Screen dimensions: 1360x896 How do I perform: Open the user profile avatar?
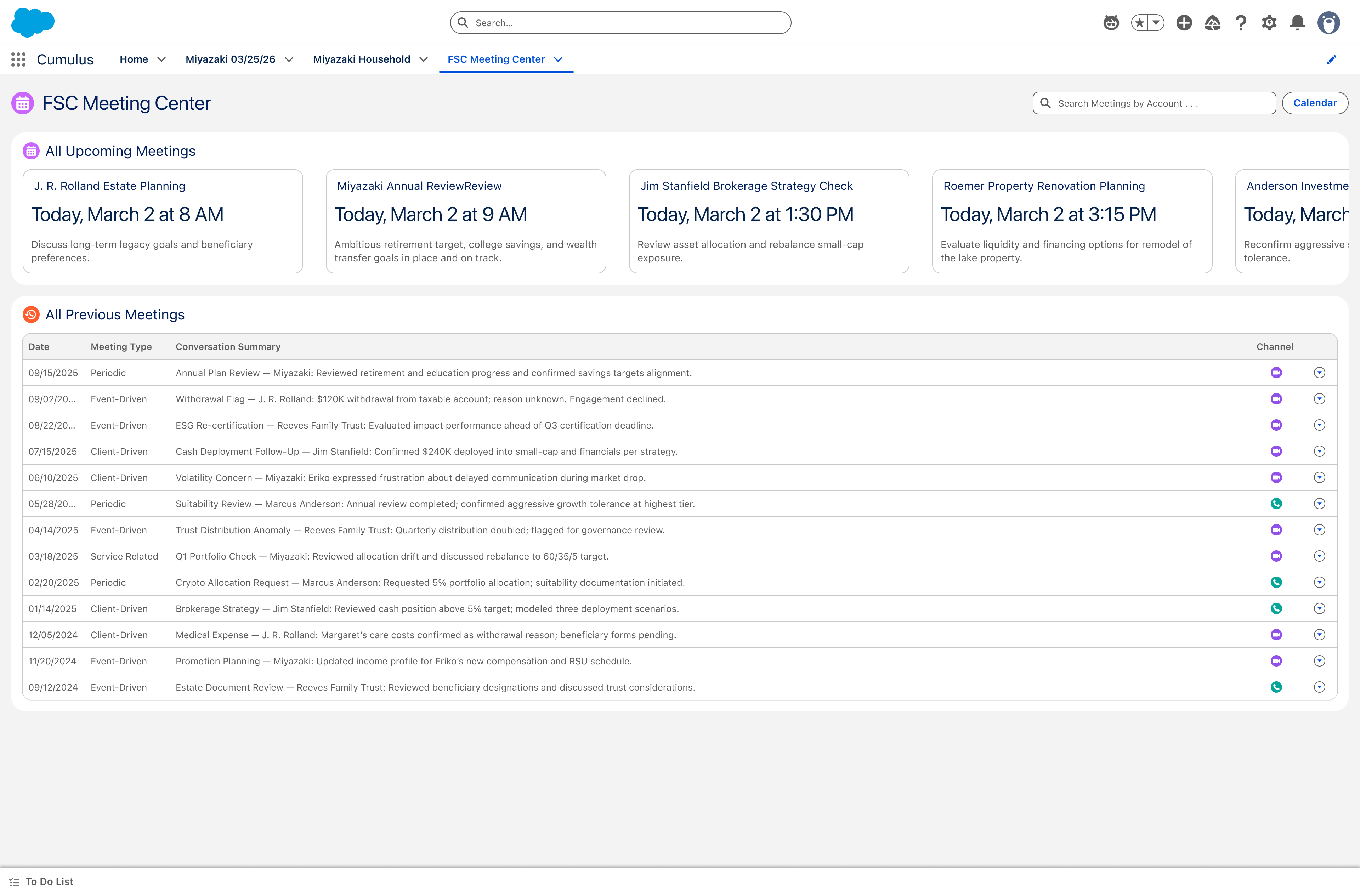[1328, 23]
